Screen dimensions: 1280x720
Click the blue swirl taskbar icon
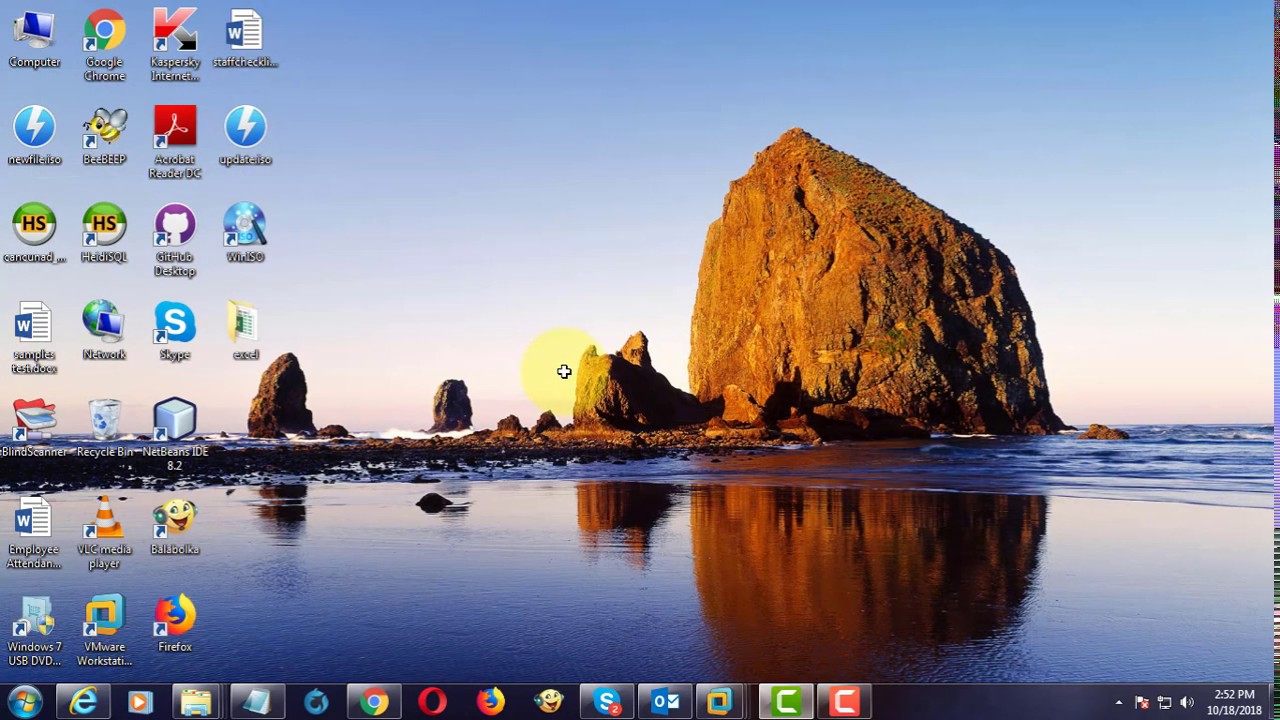(316, 701)
